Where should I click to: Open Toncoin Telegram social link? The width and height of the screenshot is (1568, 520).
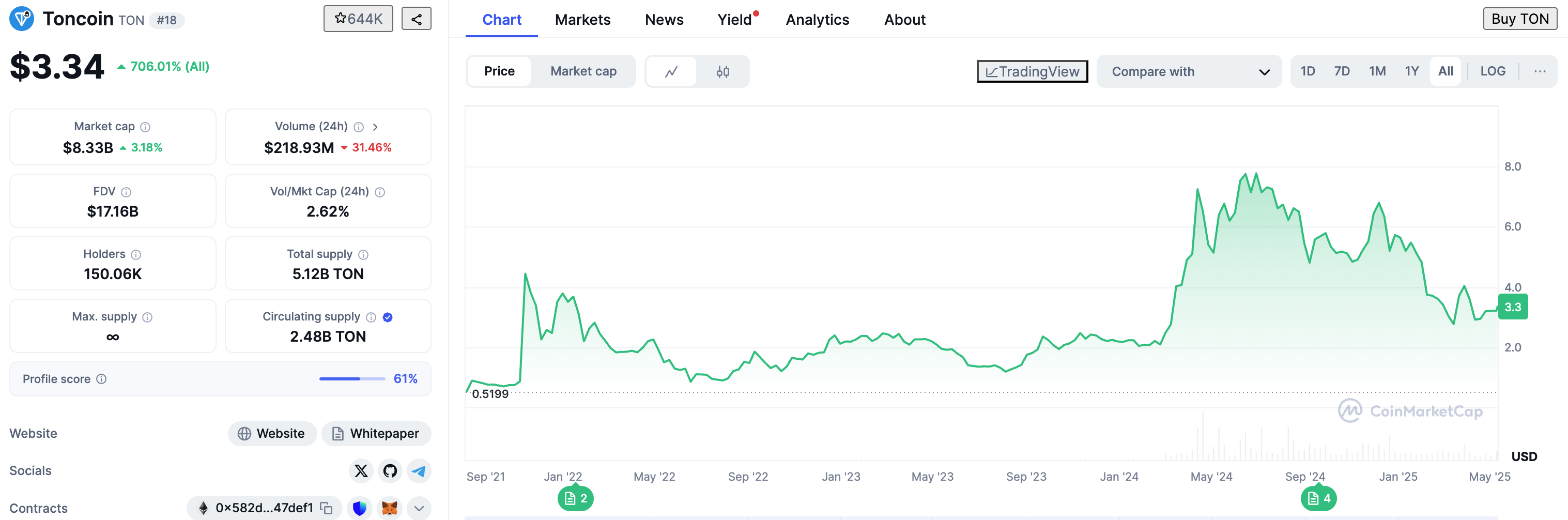pyautogui.click(x=420, y=471)
